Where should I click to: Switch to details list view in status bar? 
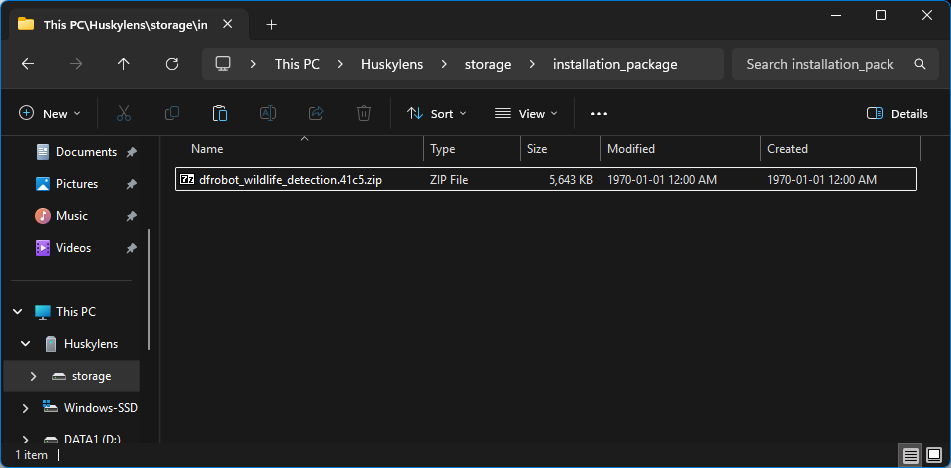911,455
